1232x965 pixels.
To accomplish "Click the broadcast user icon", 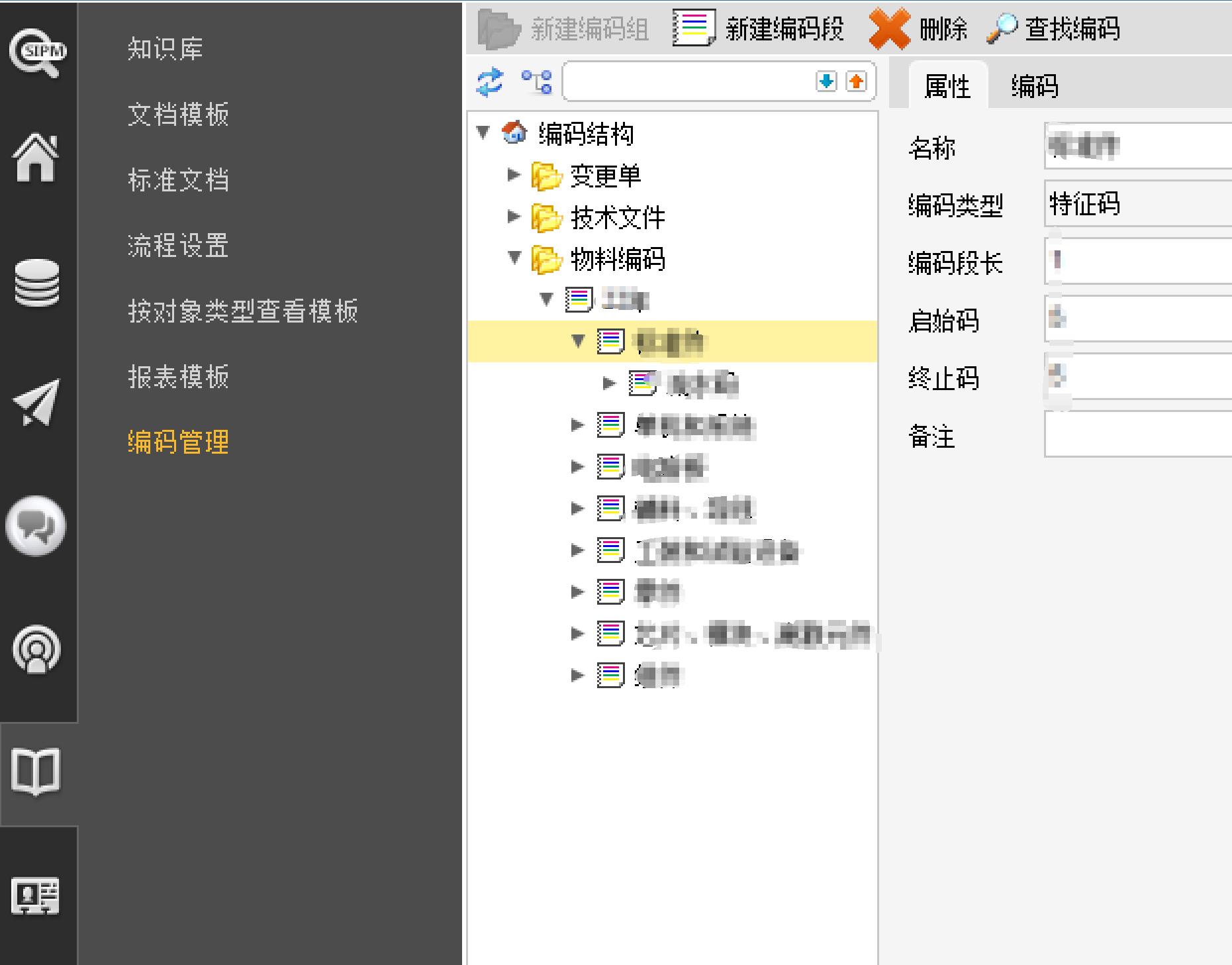I will 36,650.
